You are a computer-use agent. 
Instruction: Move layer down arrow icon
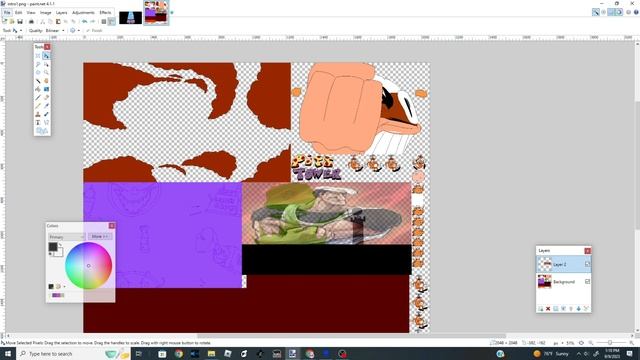click(578, 309)
